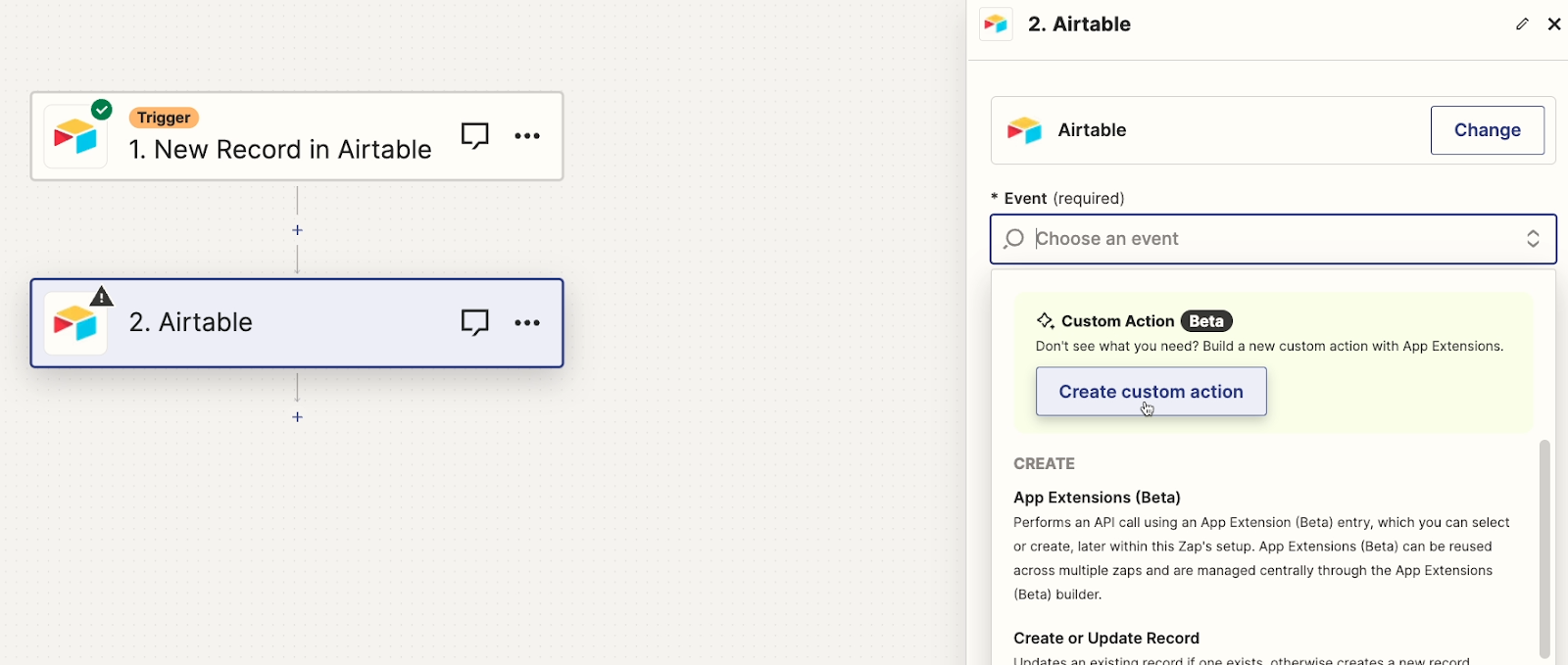This screenshot has width=1568, height=665.
Task: Click the Beta badge next to Custom Action
Action: (1206, 321)
